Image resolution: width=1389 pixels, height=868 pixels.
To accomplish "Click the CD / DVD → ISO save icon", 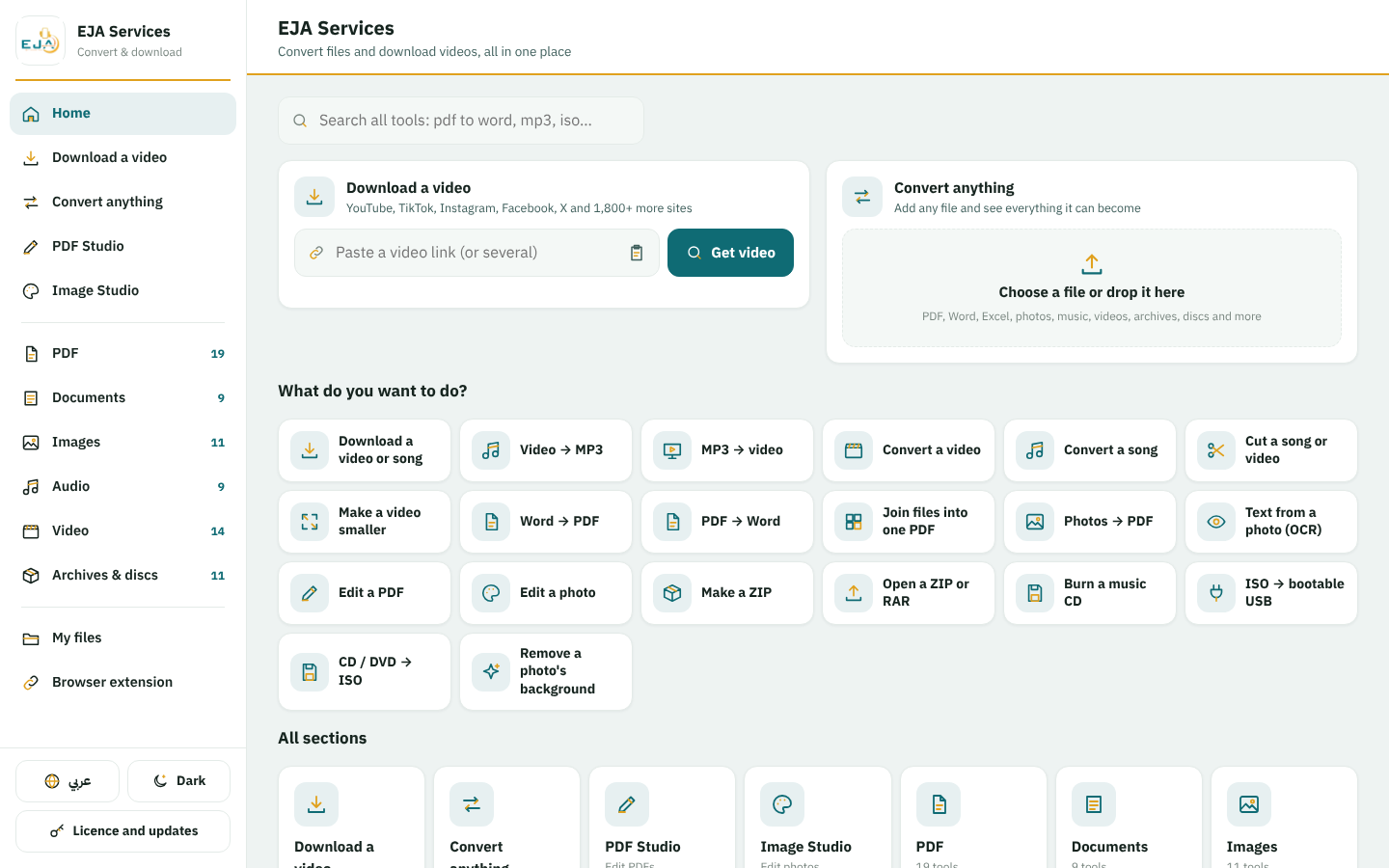I will coord(310,672).
